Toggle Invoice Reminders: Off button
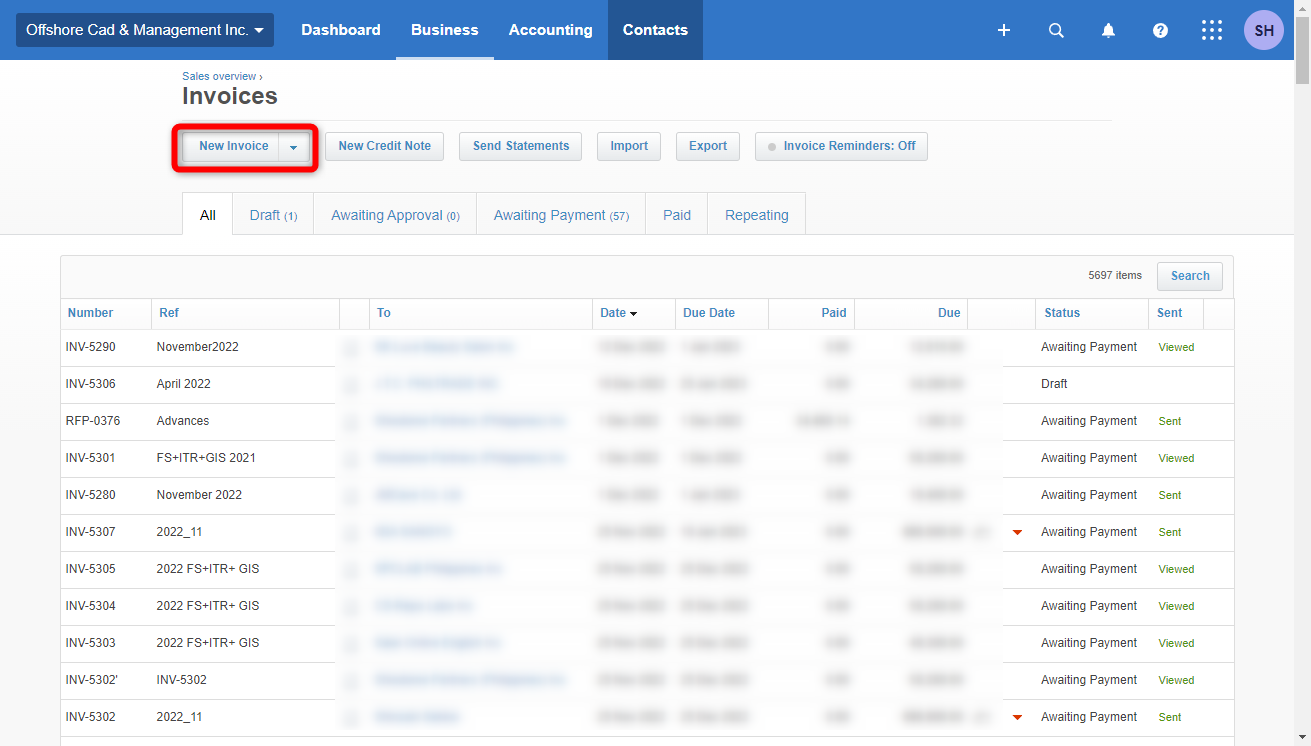Screen dimensions: 1311x746 point(841,146)
